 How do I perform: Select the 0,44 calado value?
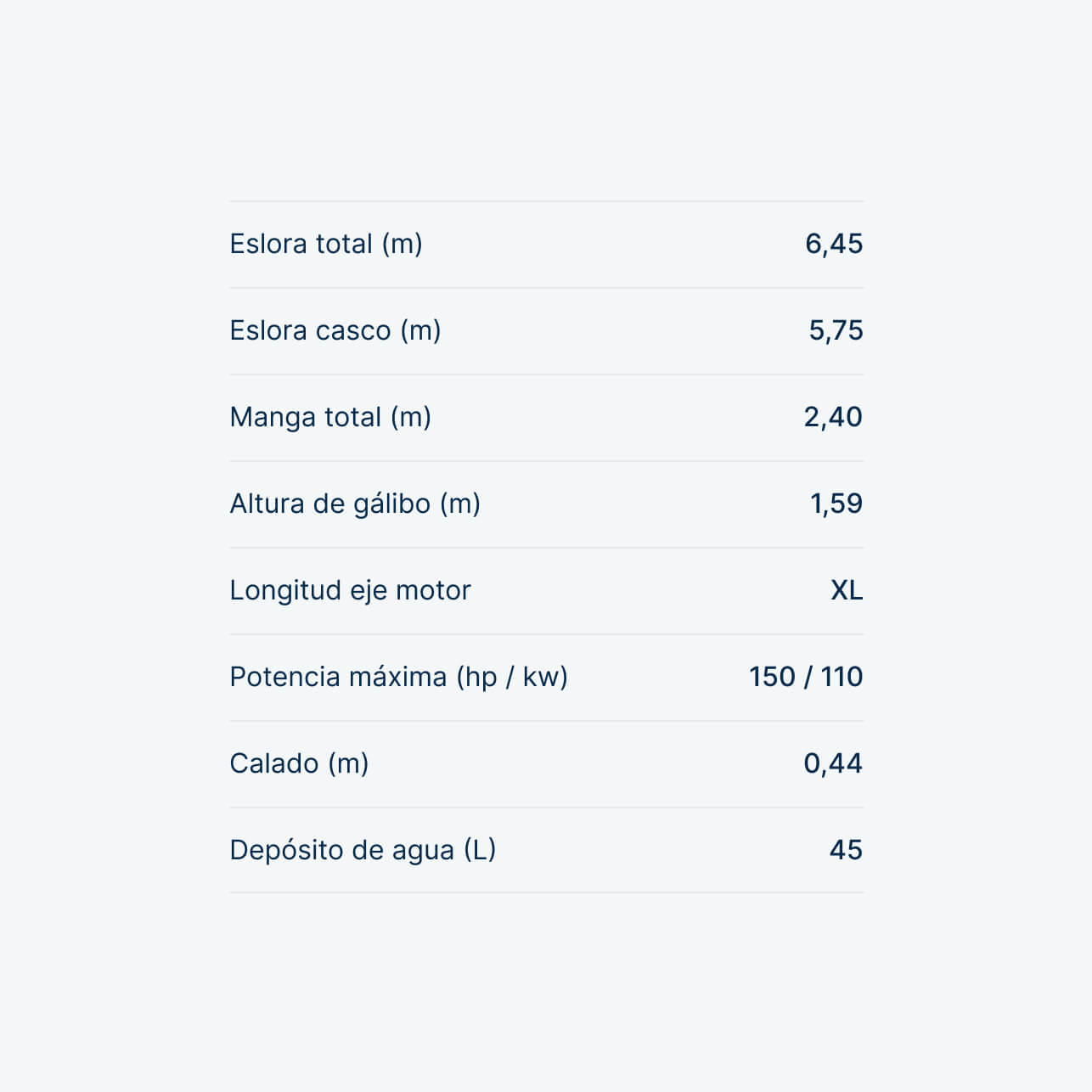point(833,763)
